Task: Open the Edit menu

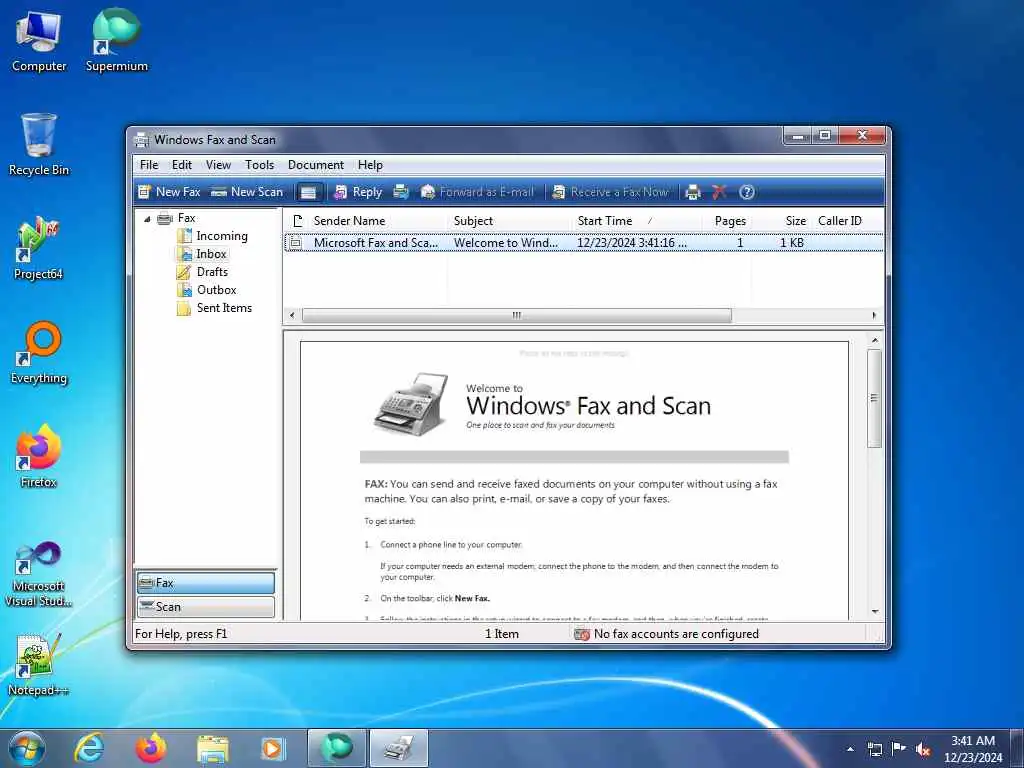Action: (182, 165)
